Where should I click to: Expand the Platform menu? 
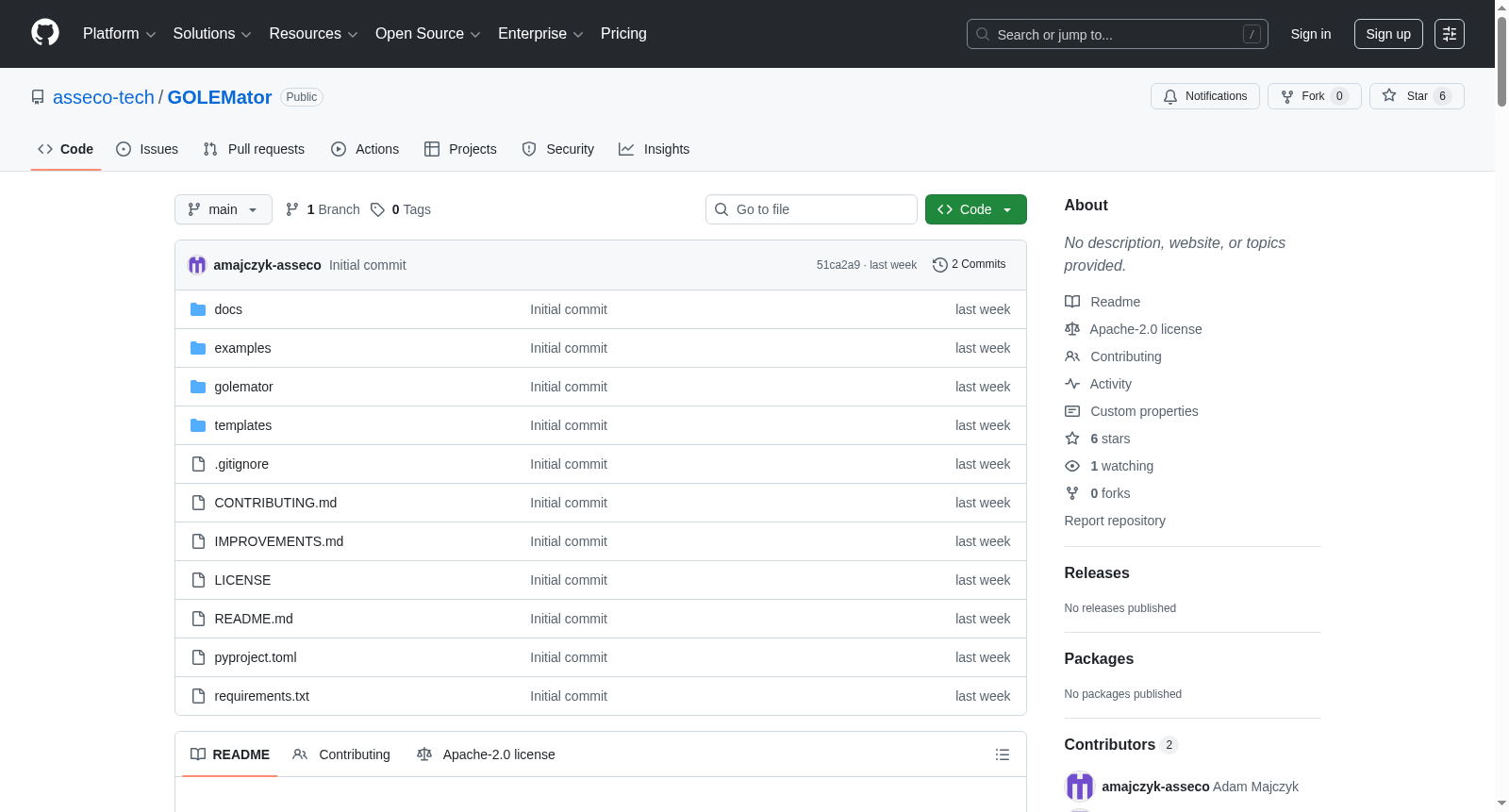click(120, 33)
